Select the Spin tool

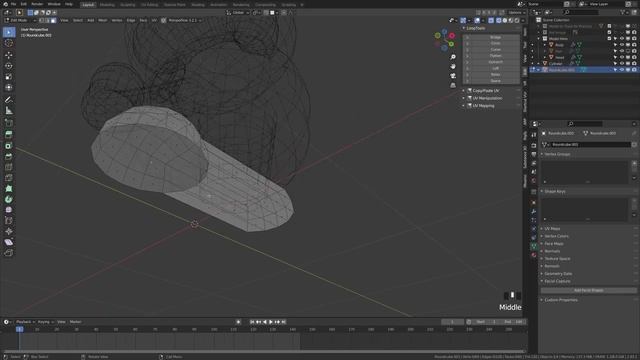click(x=9, y=199)
